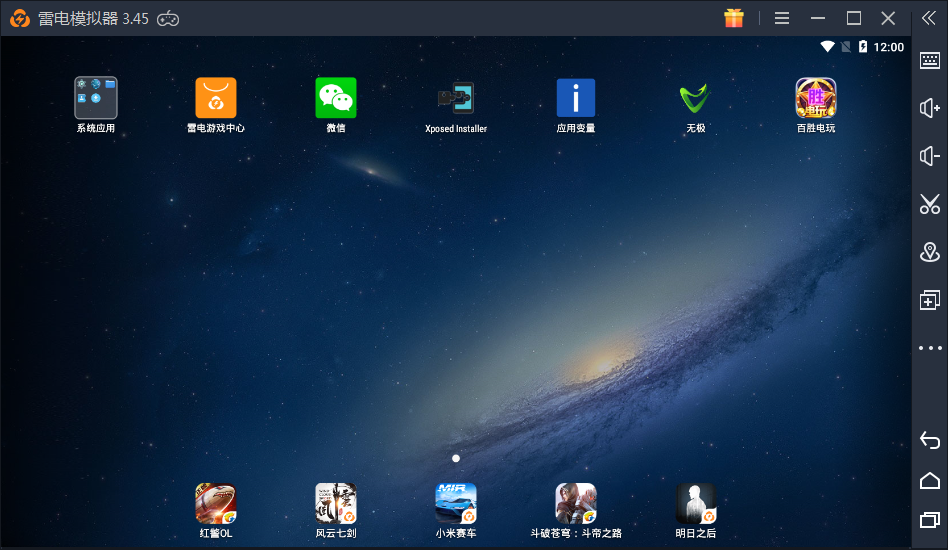Increase the emulator volume
Screen dimensions: 948x550
930,108
